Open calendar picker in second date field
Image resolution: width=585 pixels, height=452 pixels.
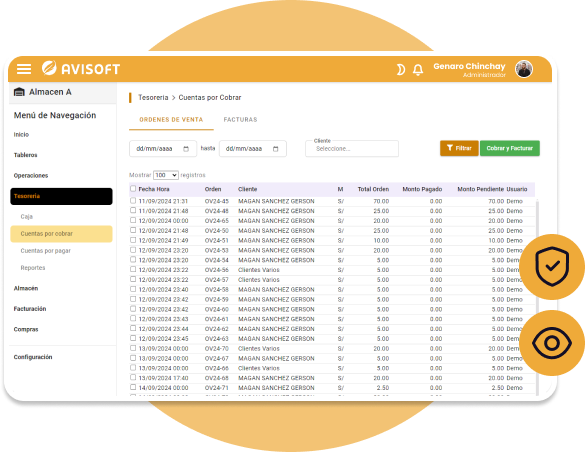[x=276, y=149]
